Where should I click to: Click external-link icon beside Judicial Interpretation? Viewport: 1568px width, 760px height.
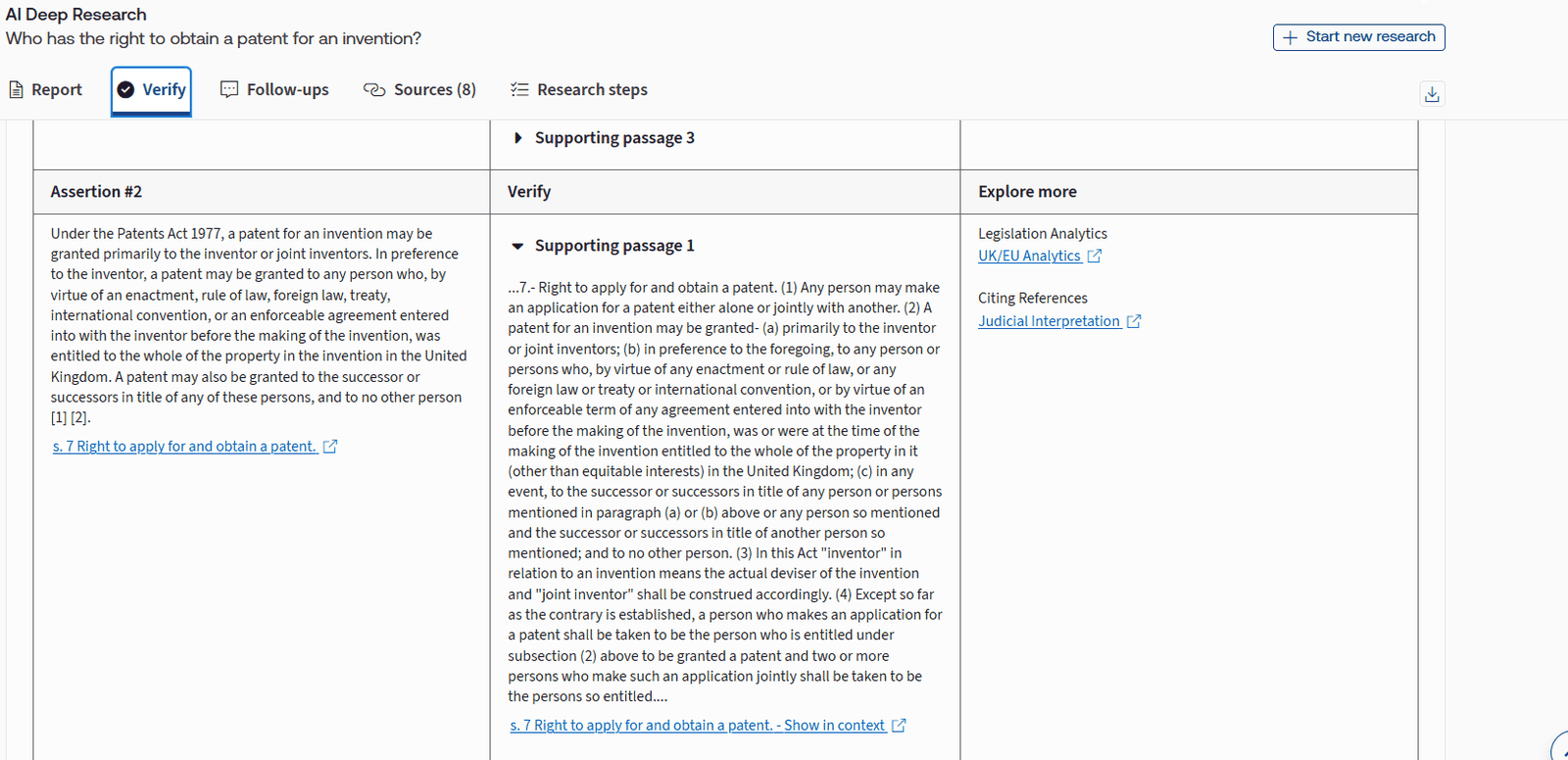coord(1134,321)
